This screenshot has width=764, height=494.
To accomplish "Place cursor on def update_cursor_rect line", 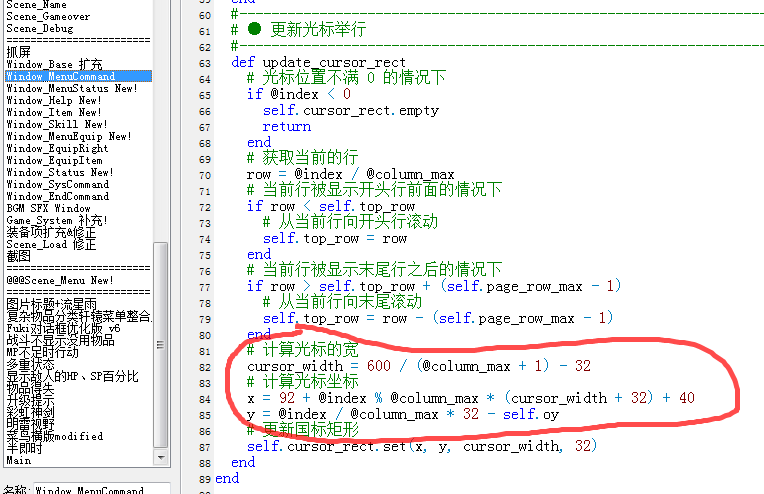I will (x=318, y=62).
